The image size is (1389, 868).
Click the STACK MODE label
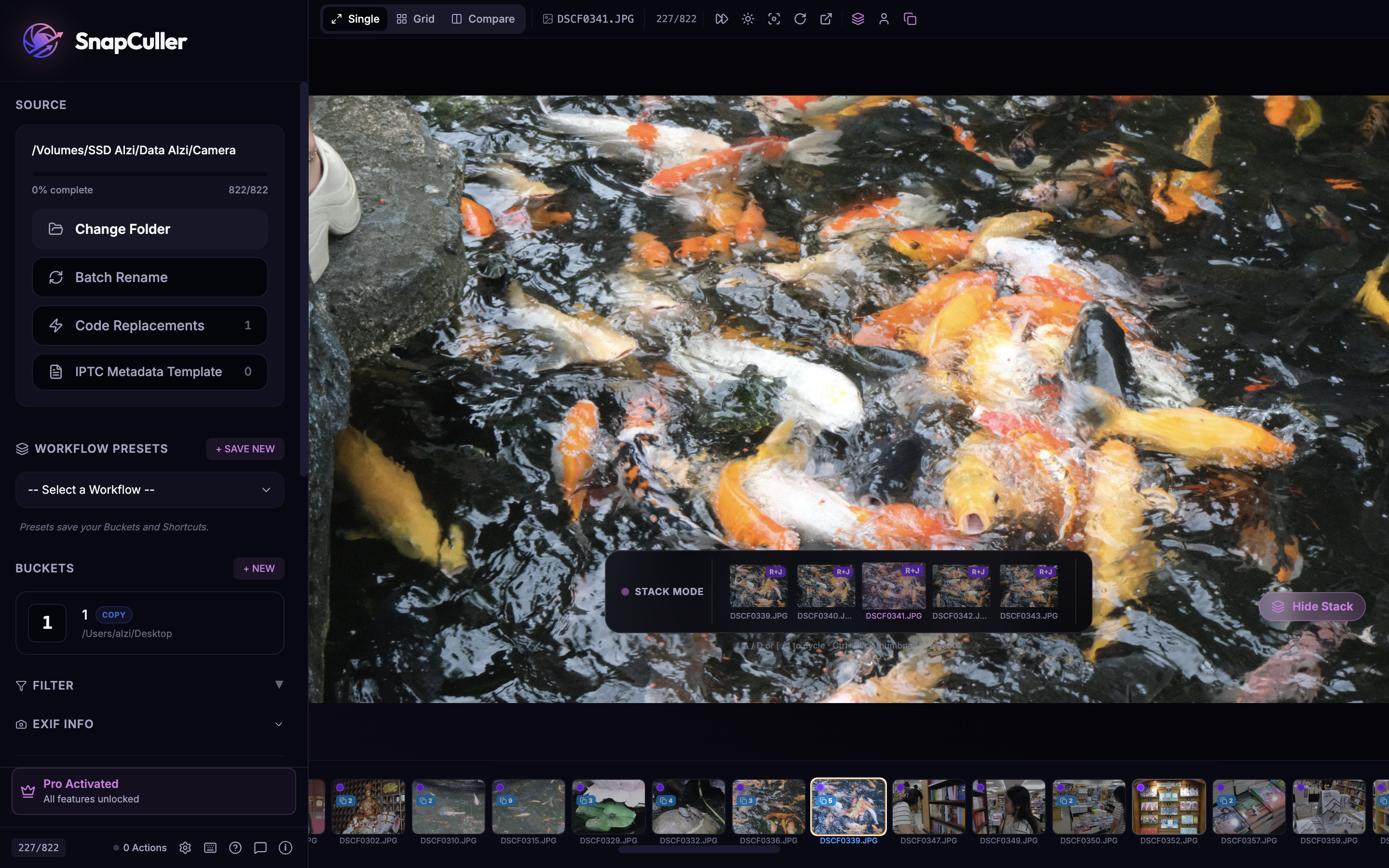pos(668,592)
